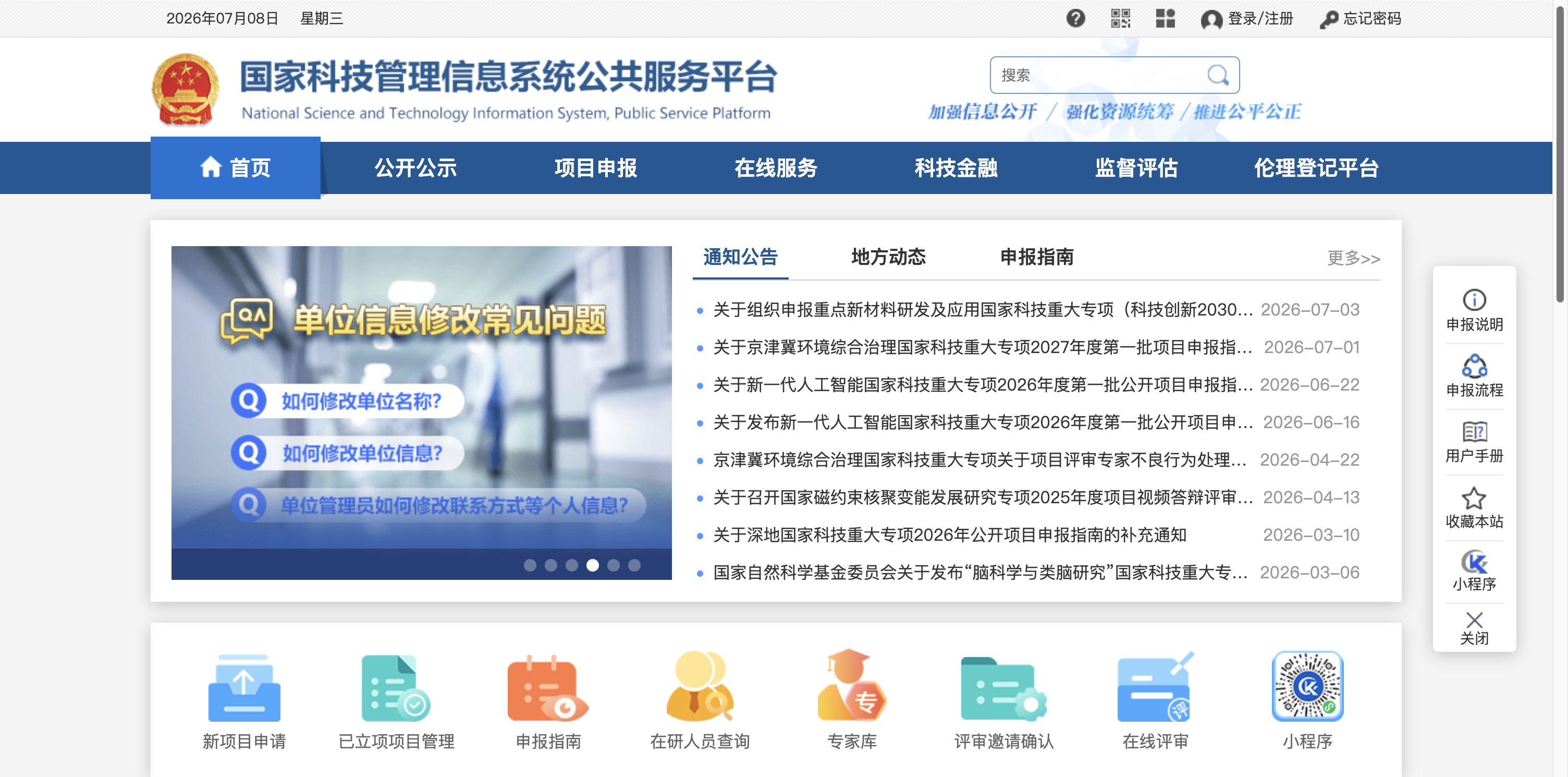Screen dimensions: 1568x777
Task: Open 京津冀环境综合治理 2027年度 notice
Action: point(983,347)
